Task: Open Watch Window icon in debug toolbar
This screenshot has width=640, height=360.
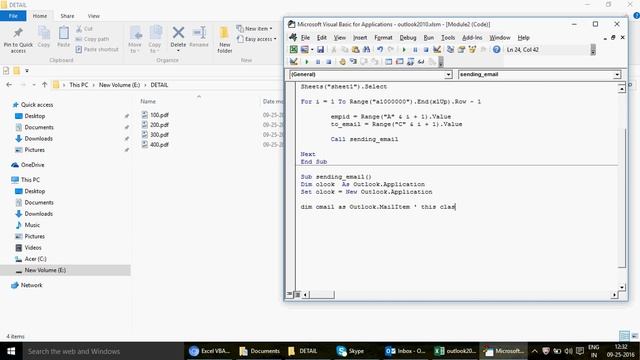Action: pos(410,62)
